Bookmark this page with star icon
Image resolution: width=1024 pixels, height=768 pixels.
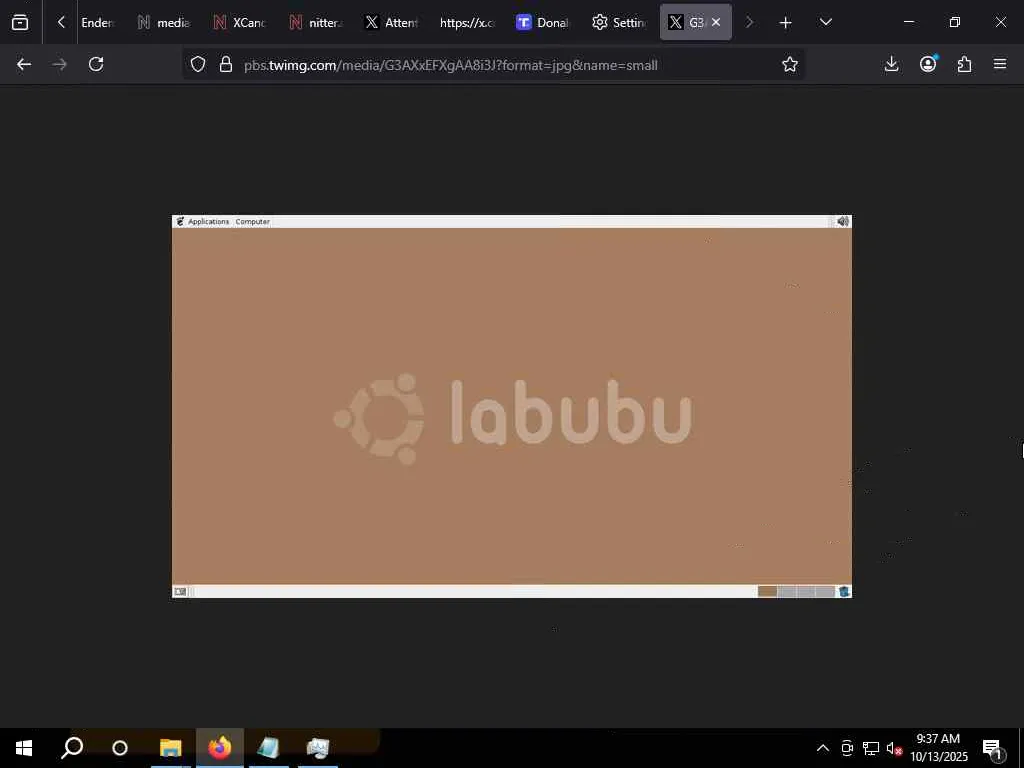(x=790, y=64)
